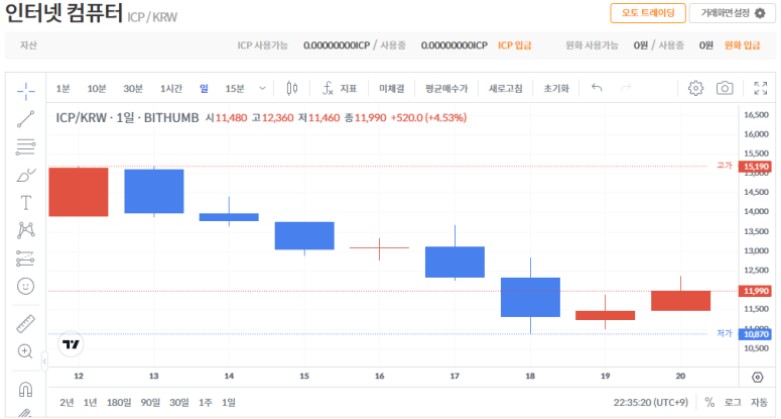Screen dimensions: 781x419
Task: Click the 10,870 low price label
Action: coord(755,334)
